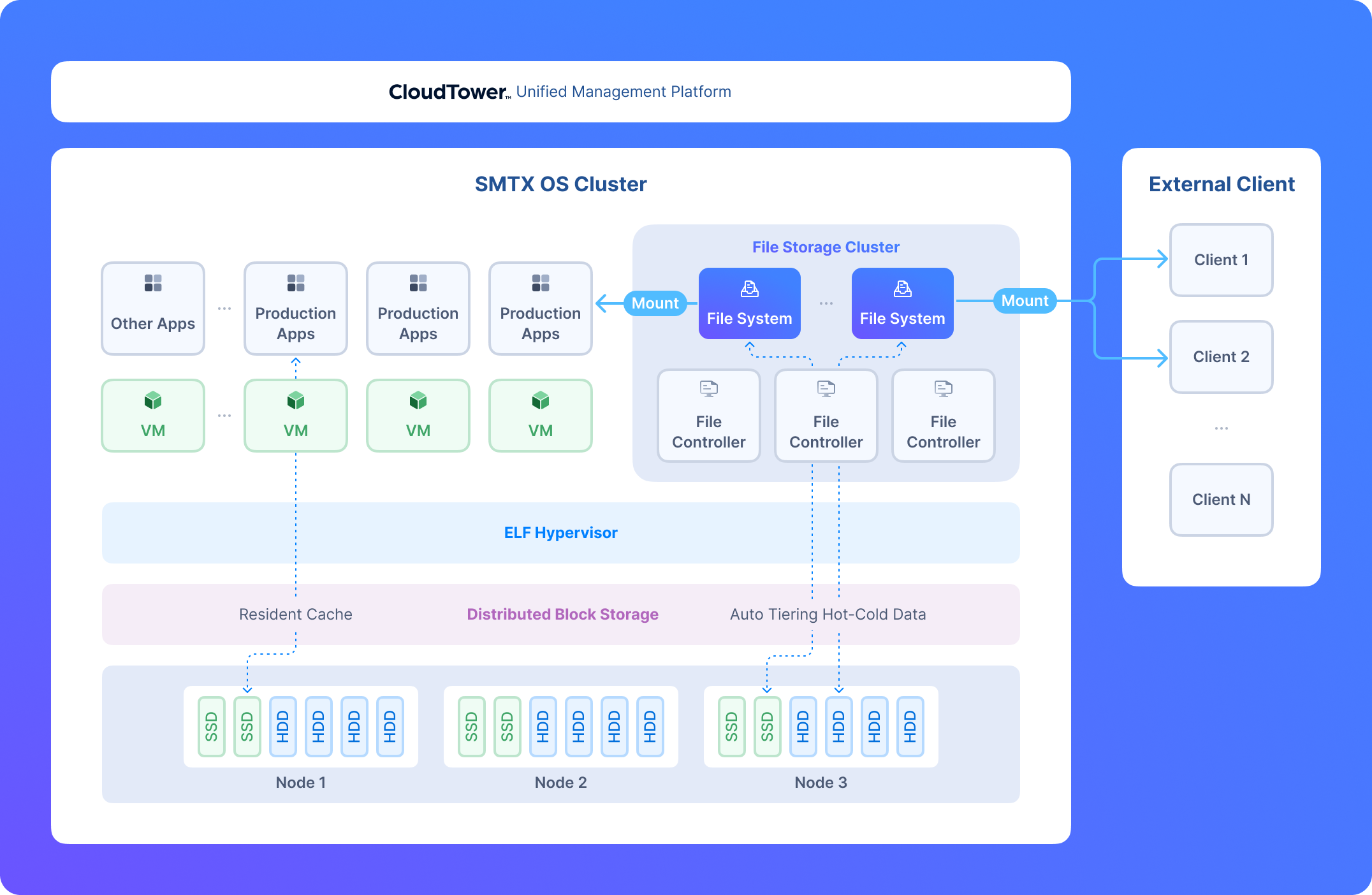Select the Client N box
This screenshot has width=1372, height=895.
click(x=1222, y=500)
